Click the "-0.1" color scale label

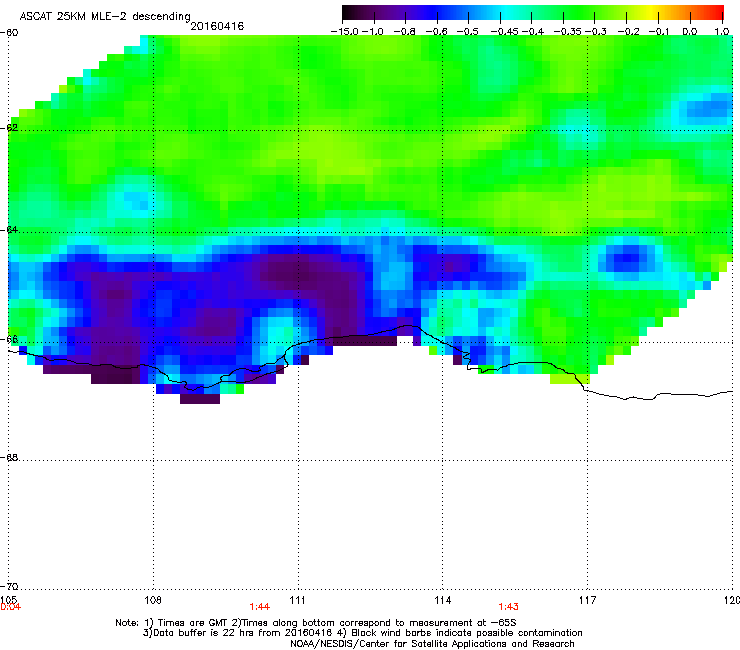(659, 32)
